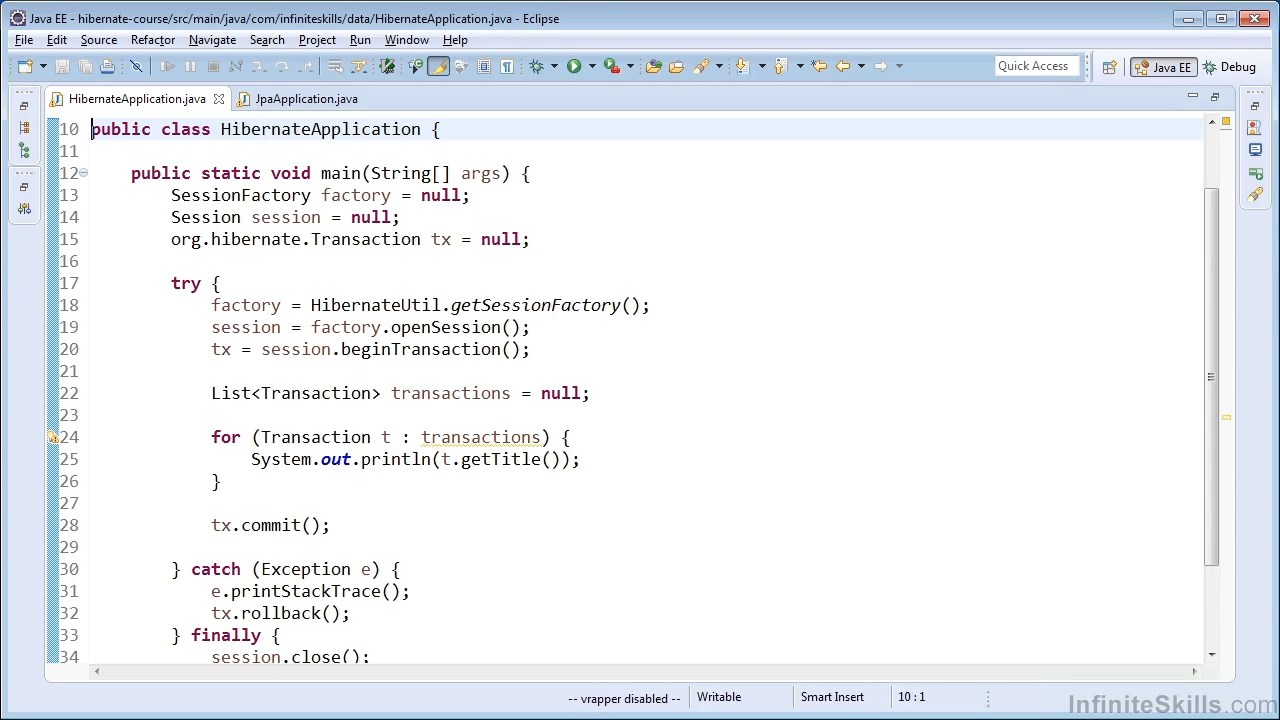Click the Terminate debug icon
1280x720 pixels.
click(x=213, y=66)
